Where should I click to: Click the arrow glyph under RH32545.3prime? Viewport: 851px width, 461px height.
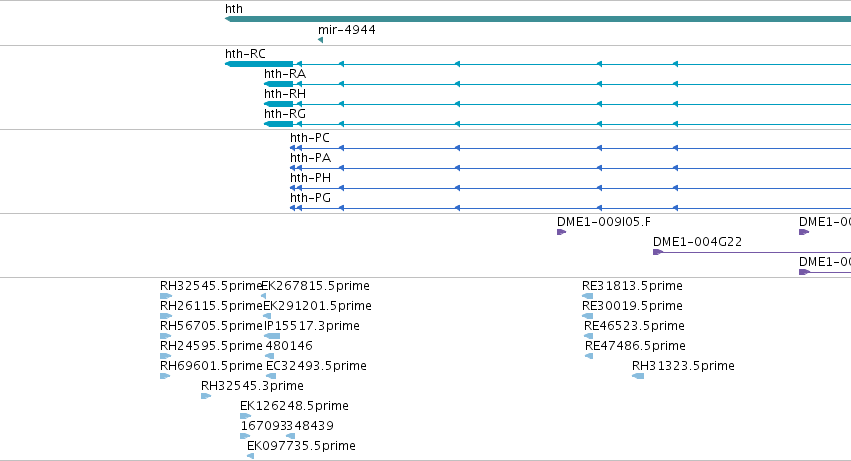point(206,396)
